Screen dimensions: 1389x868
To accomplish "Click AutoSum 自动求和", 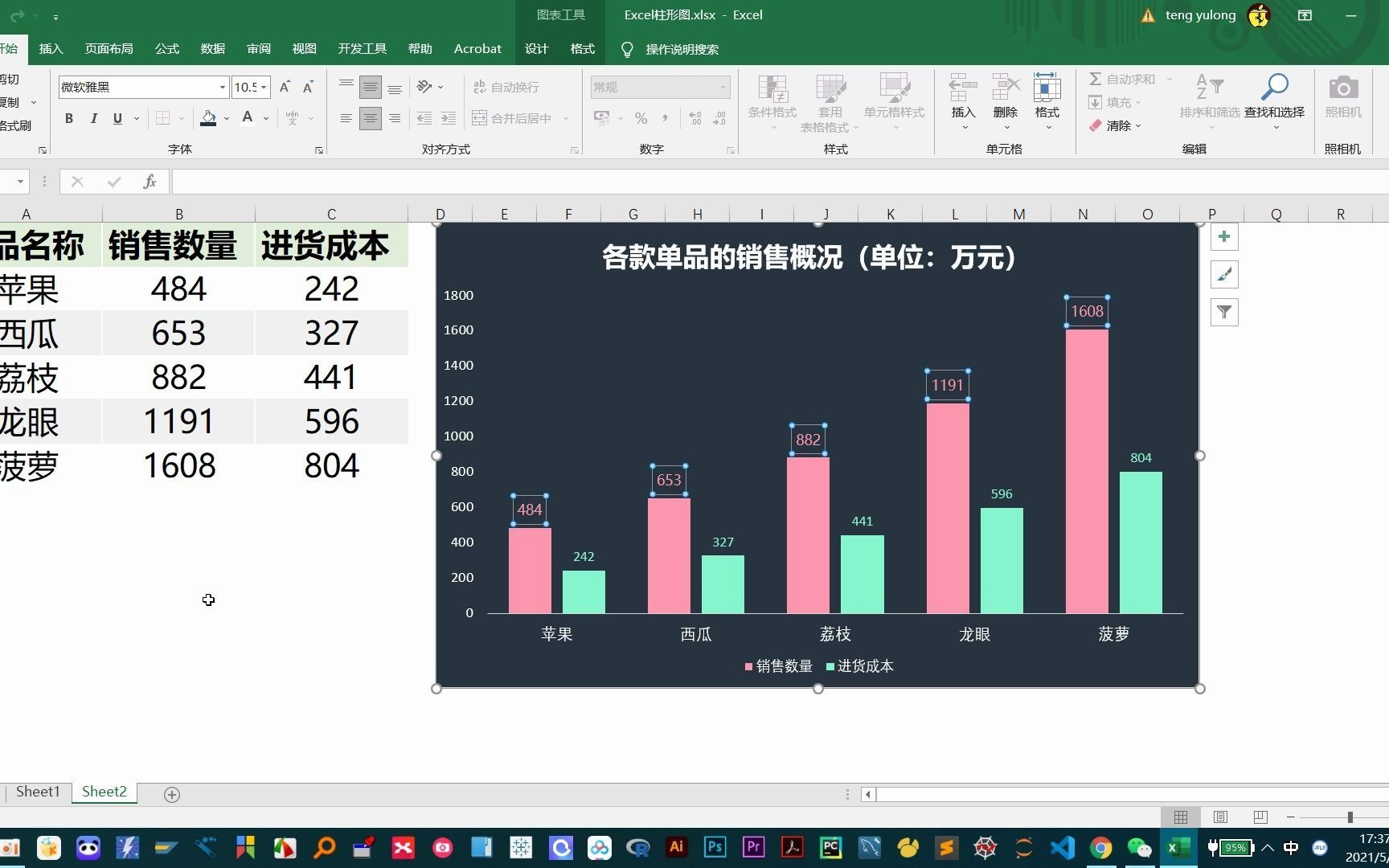I will (1122, 79).
